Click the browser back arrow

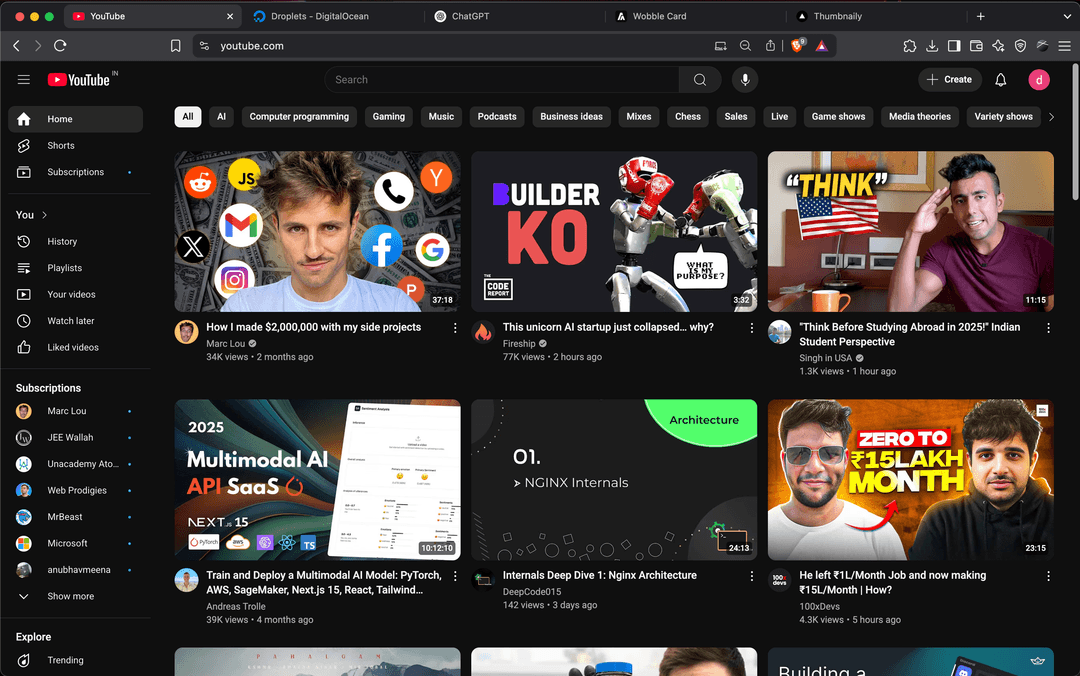pos(17,45)
